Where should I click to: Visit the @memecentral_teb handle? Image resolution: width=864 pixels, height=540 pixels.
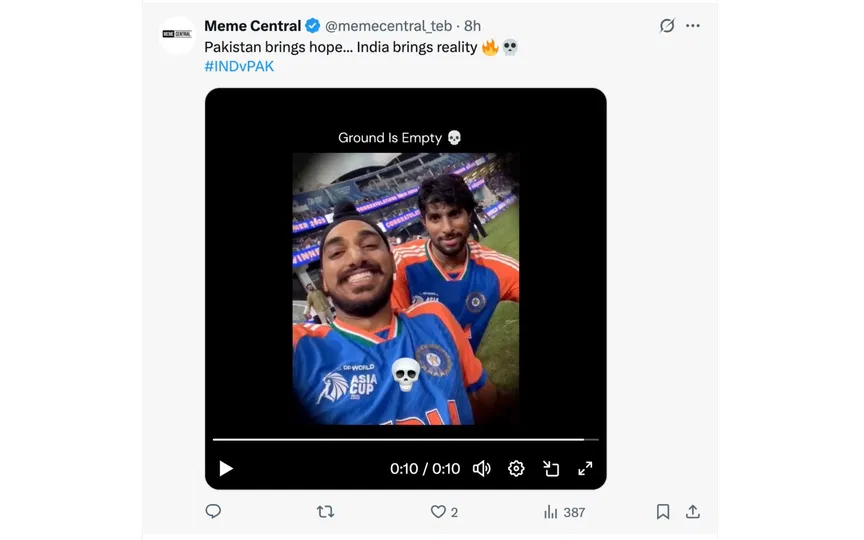click(x=389, y=26)
